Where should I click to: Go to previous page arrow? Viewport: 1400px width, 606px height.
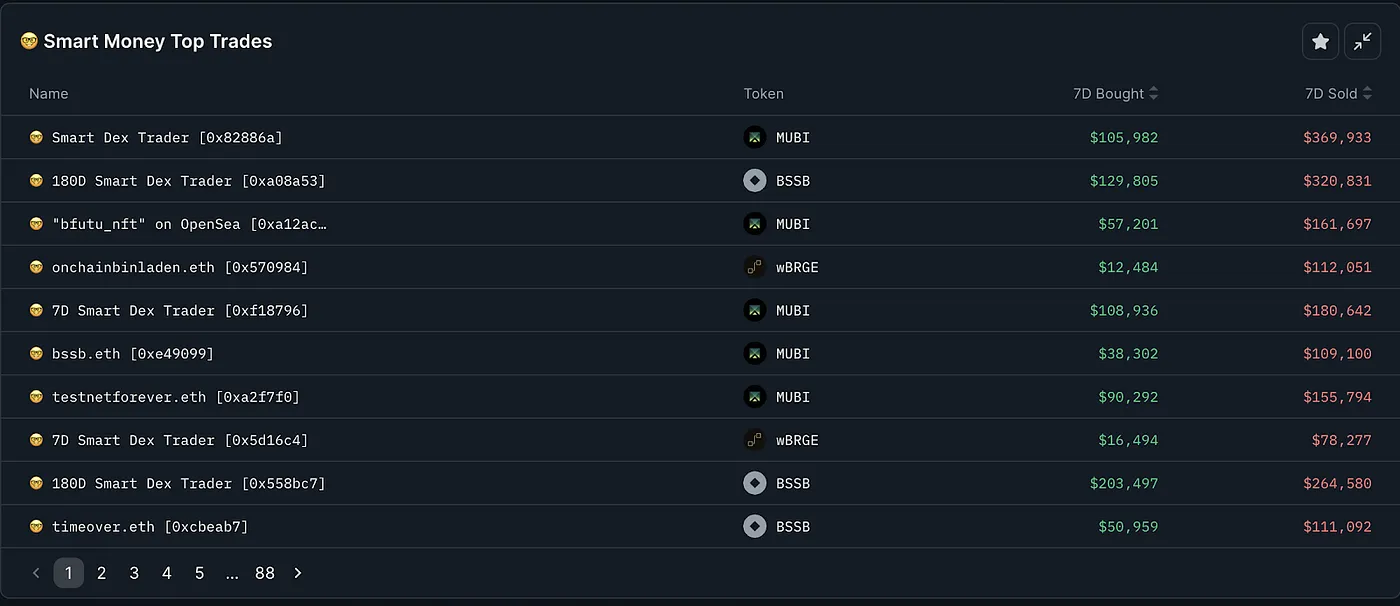36,573
